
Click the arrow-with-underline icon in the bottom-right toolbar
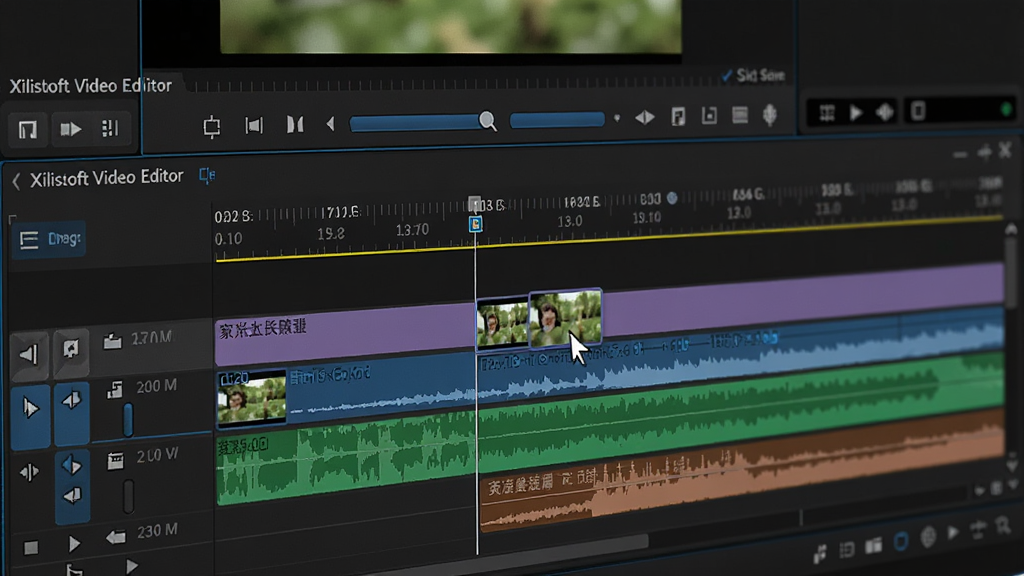(978, 530)
